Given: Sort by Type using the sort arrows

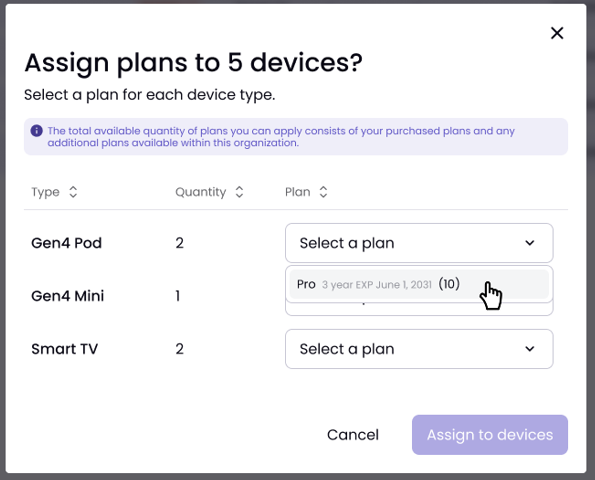Looking at the screenshot, I should pyautogui.click(x=73, y=192).
